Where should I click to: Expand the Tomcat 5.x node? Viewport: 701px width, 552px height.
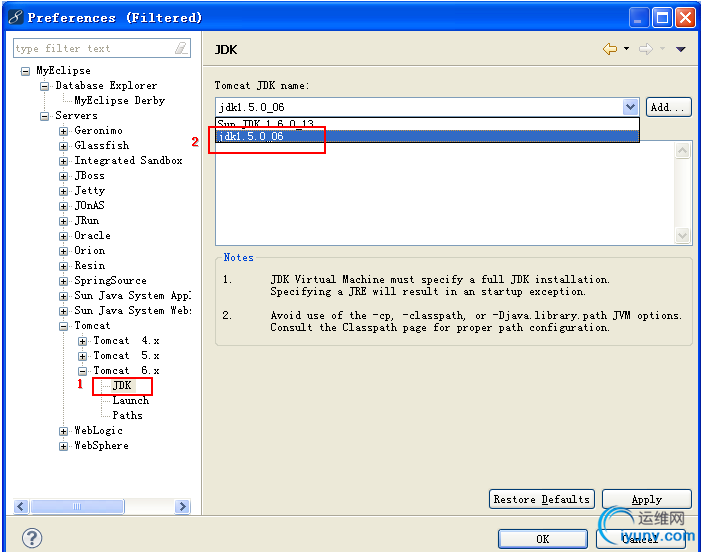point(83,356)
